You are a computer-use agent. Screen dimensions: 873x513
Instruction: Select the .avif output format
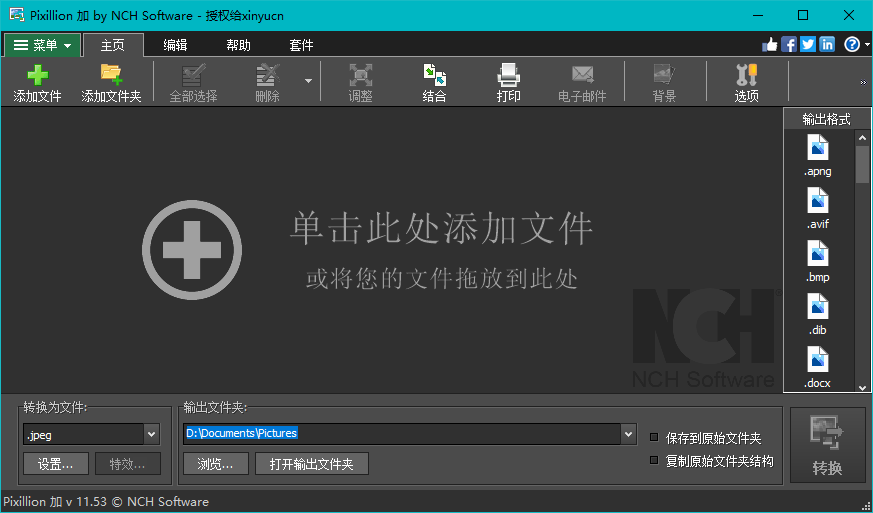818,209
